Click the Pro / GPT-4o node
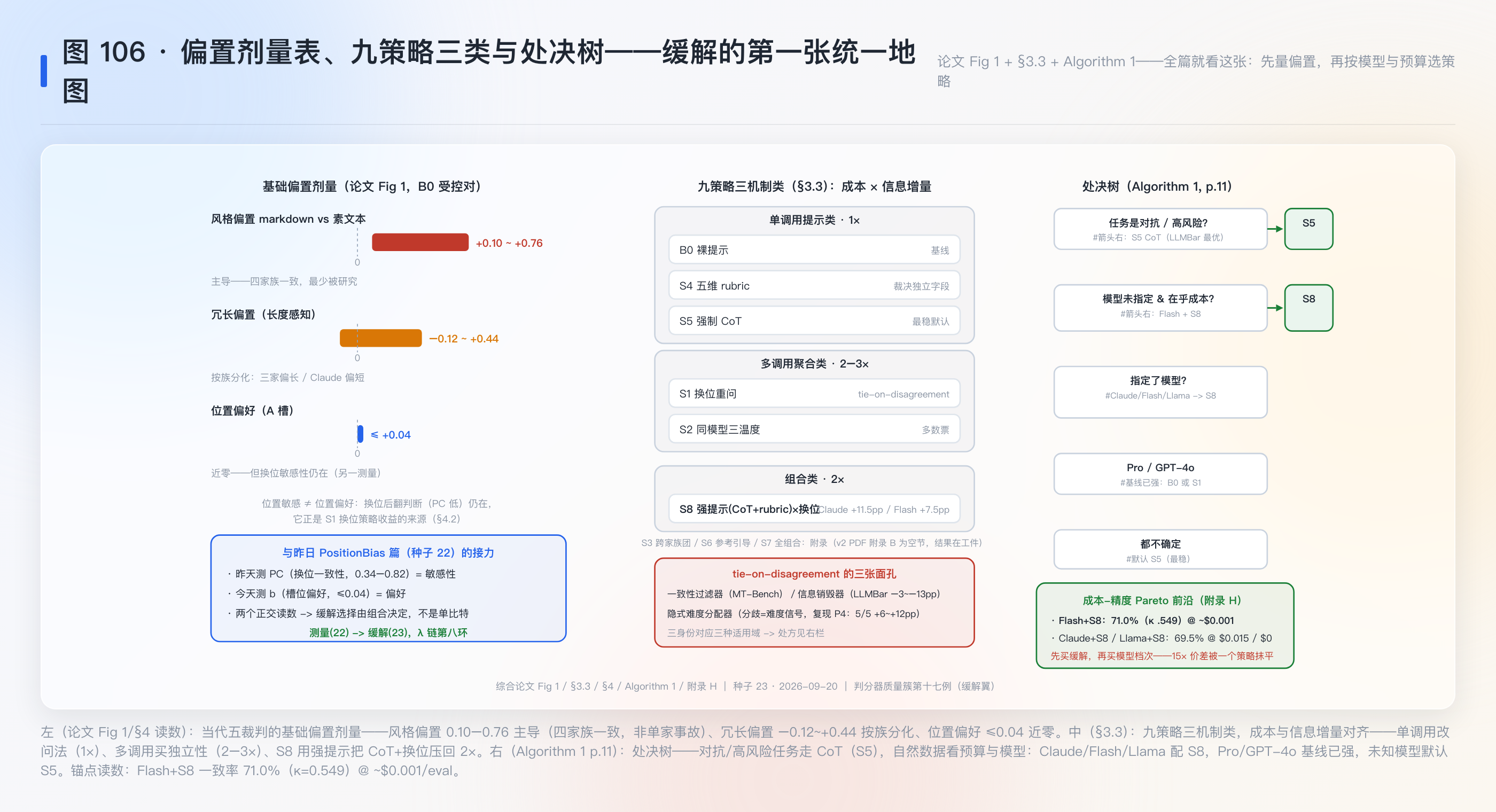This screenshot has width=1496, height=812. coord(1160,474)
